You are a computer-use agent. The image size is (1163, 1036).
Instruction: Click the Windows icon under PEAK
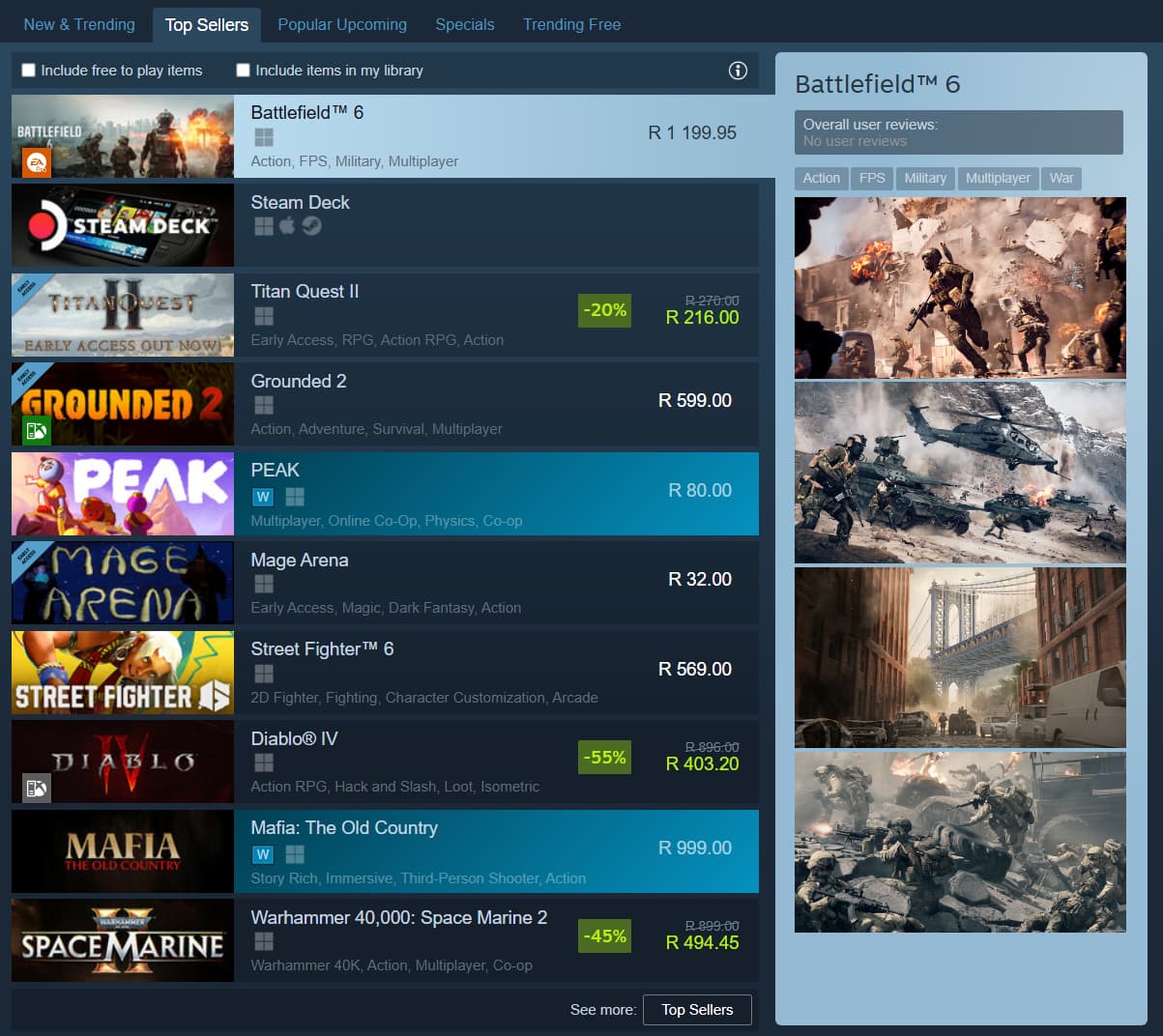pyautogui.click(x=296, y=497)
